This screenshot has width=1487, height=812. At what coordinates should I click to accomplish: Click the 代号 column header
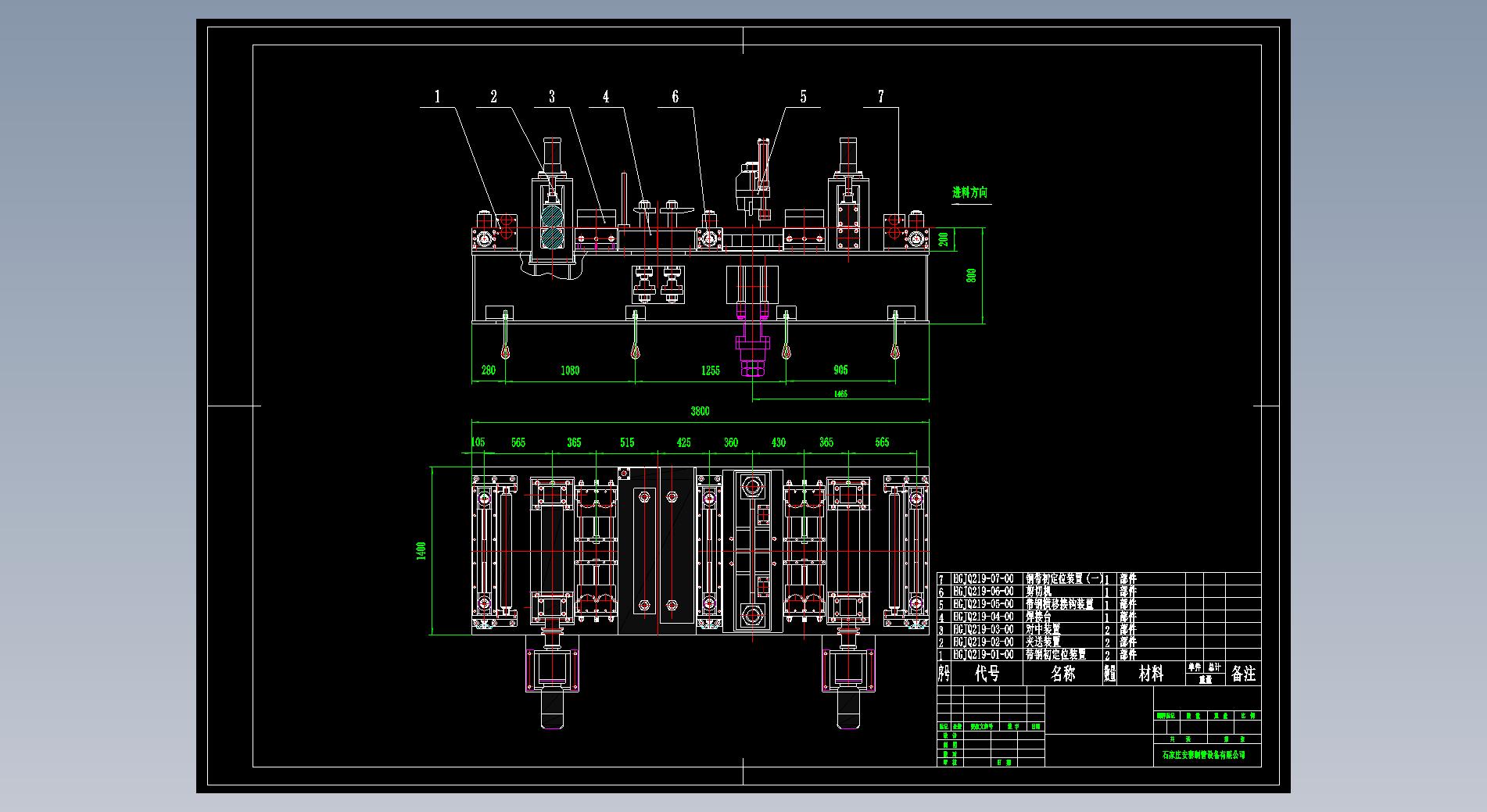tap(987, 674)
